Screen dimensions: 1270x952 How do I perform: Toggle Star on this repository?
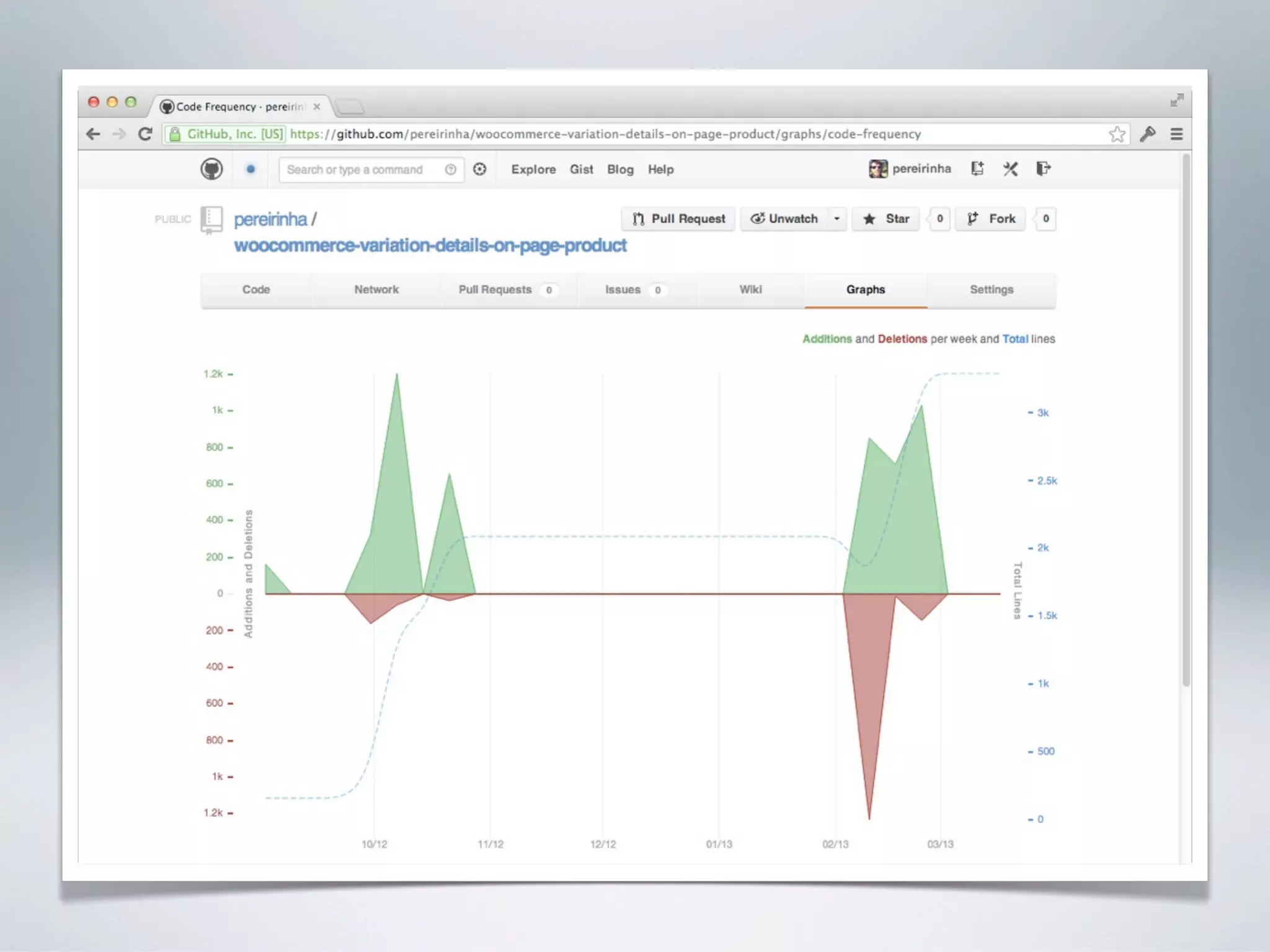click(x=886, y=219)
